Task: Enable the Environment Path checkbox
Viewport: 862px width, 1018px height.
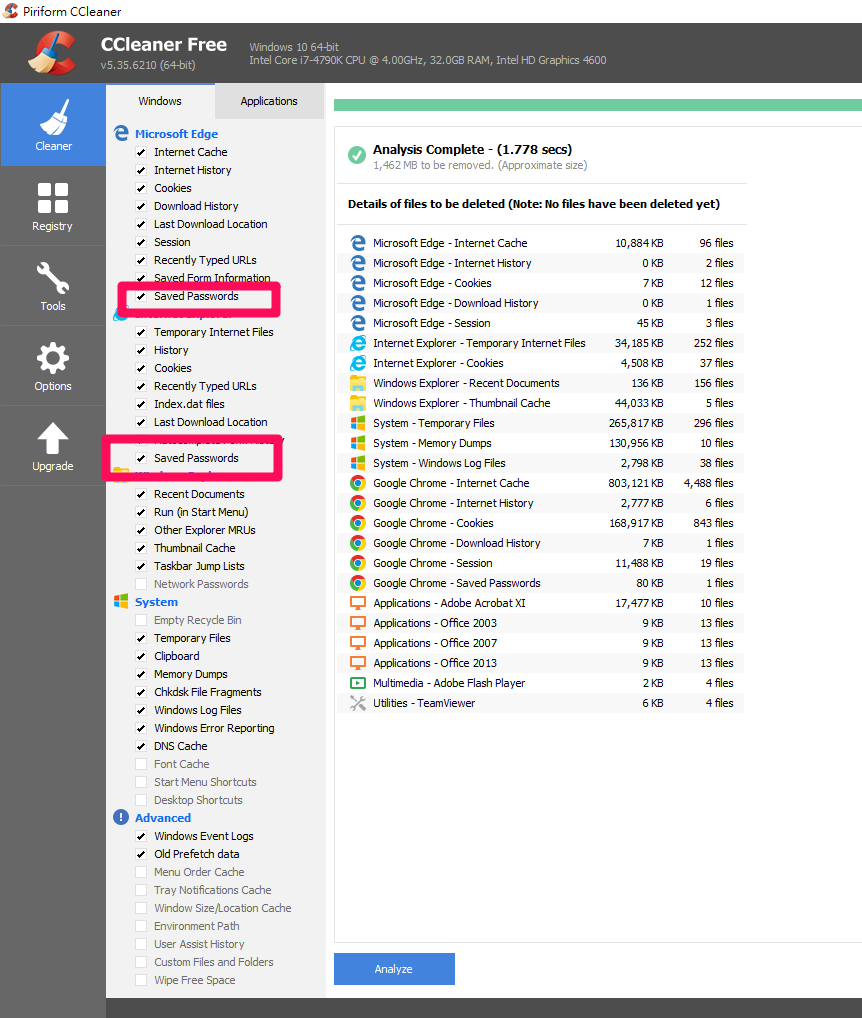Action: (141, 926)
